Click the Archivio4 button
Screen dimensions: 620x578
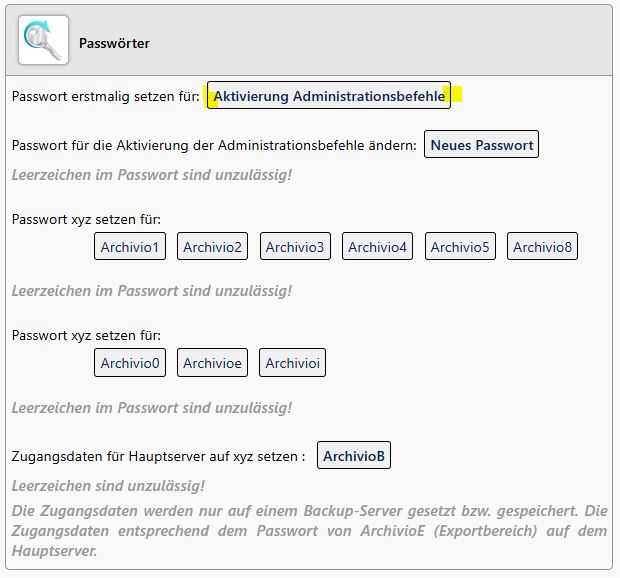tap(377, 247)
